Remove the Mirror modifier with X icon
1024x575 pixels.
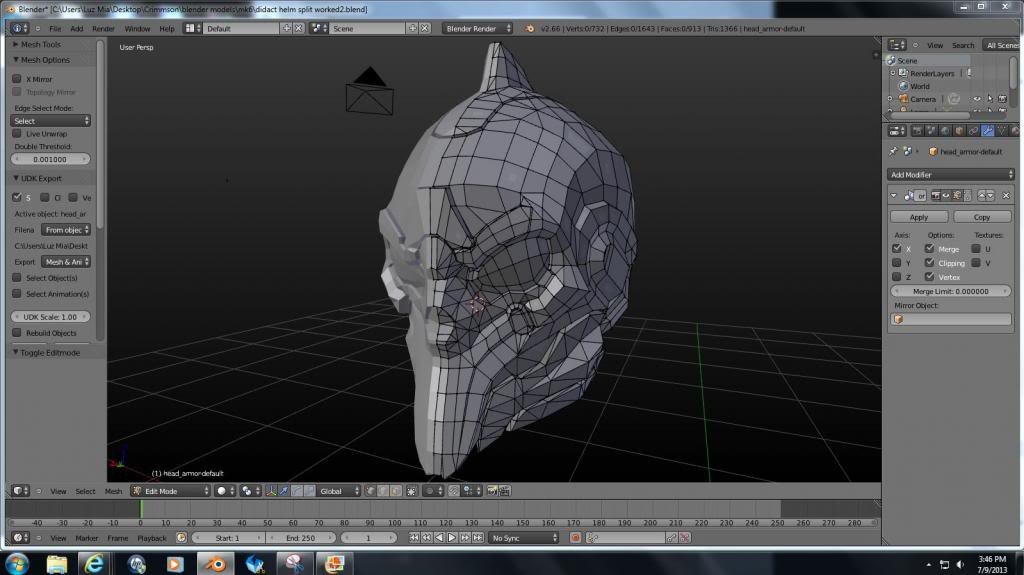click(x=1006, y=195)
